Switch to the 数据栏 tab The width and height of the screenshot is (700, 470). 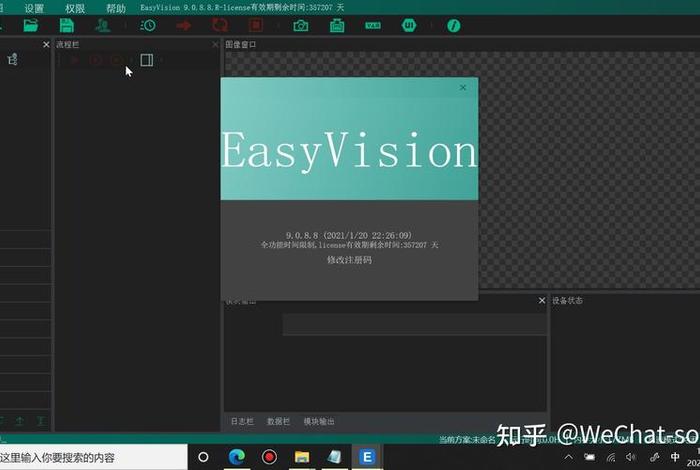(x=278, y=421)
